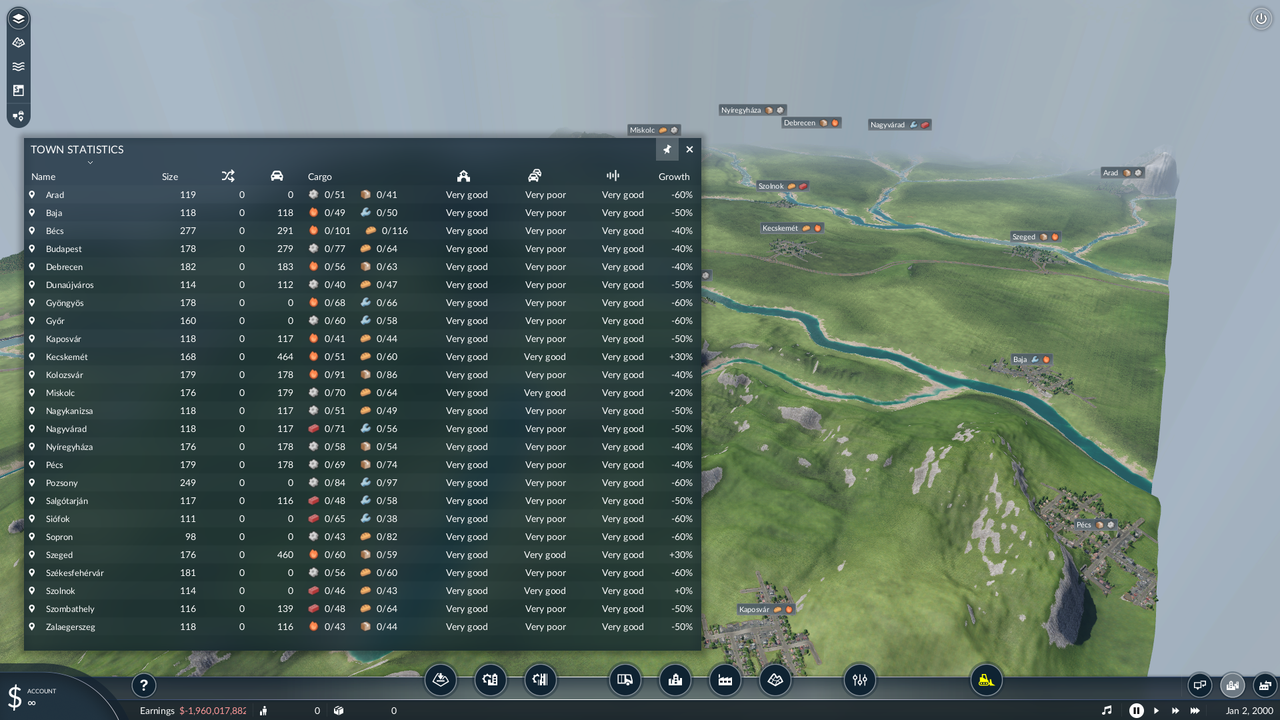Image resolution: width=1280 pixels, height=720 pixels.
Task: Capture a screenshot with the sidebar tool
Action: [18, 90]
